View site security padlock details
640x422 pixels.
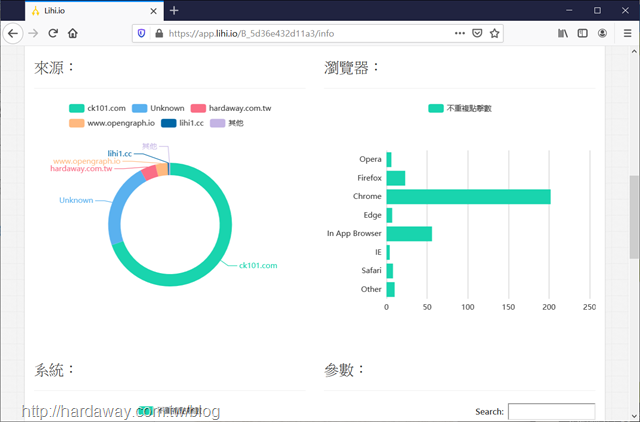tap(159, 33)
